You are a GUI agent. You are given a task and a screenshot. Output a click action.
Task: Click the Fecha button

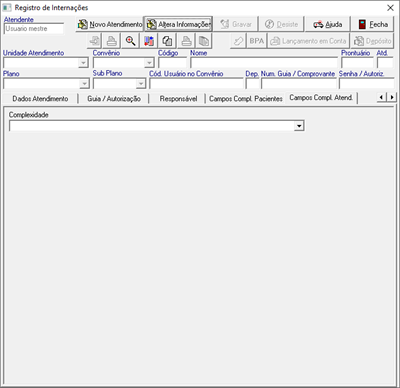373,24
